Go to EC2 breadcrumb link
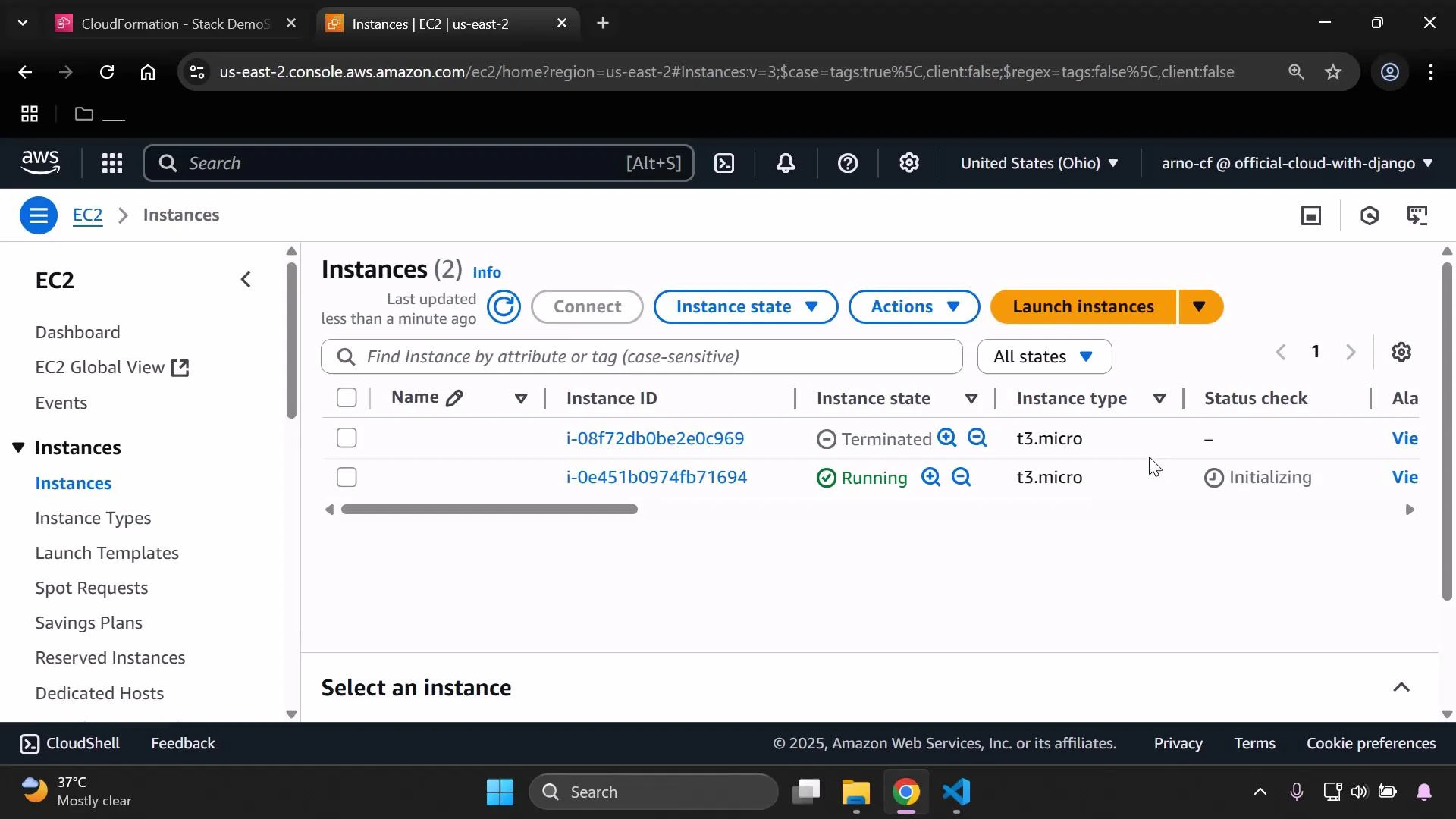Image resolution: width=1456 pixels, height=819 pixels. click(x=87, y=215)
